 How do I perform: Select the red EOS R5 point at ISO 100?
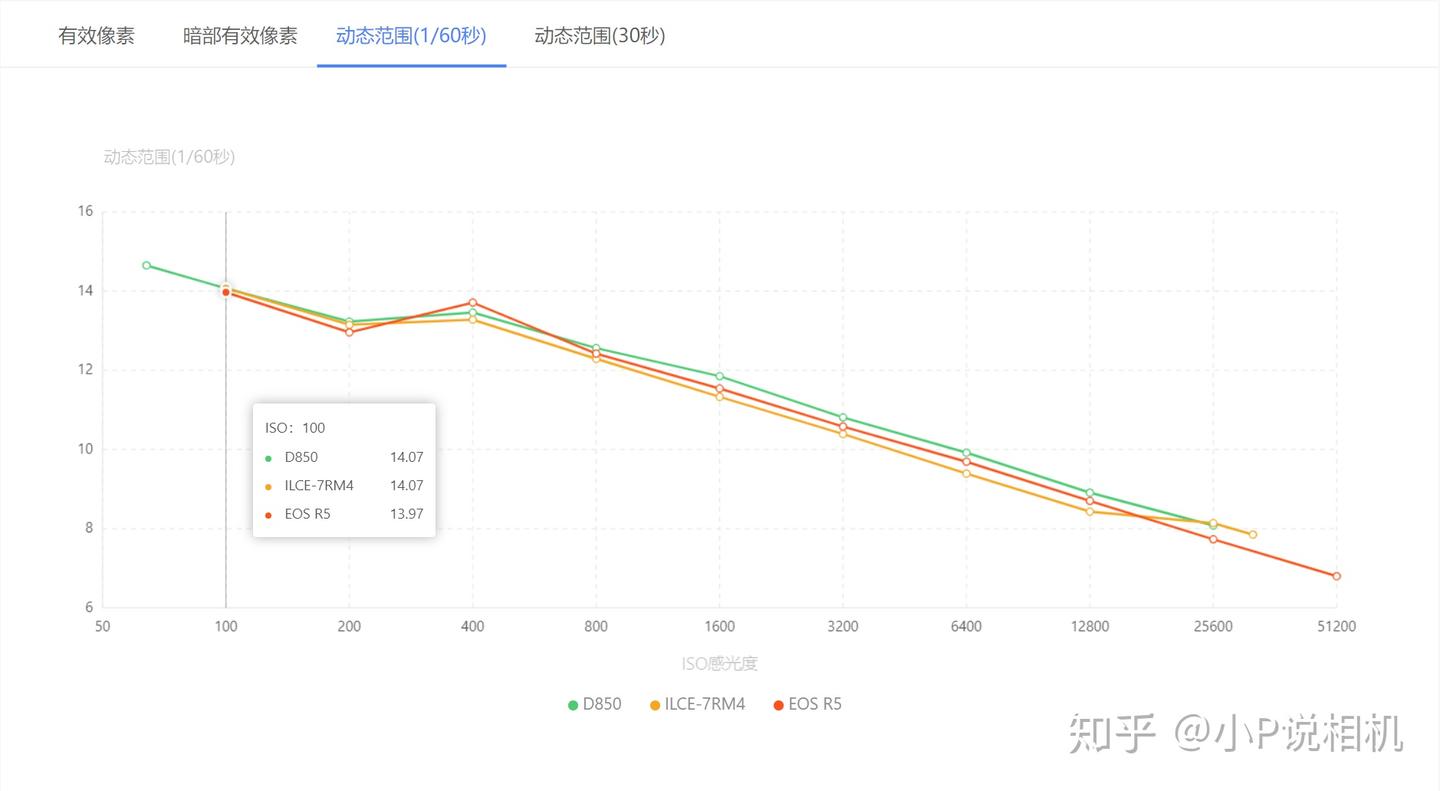(226, 292)
